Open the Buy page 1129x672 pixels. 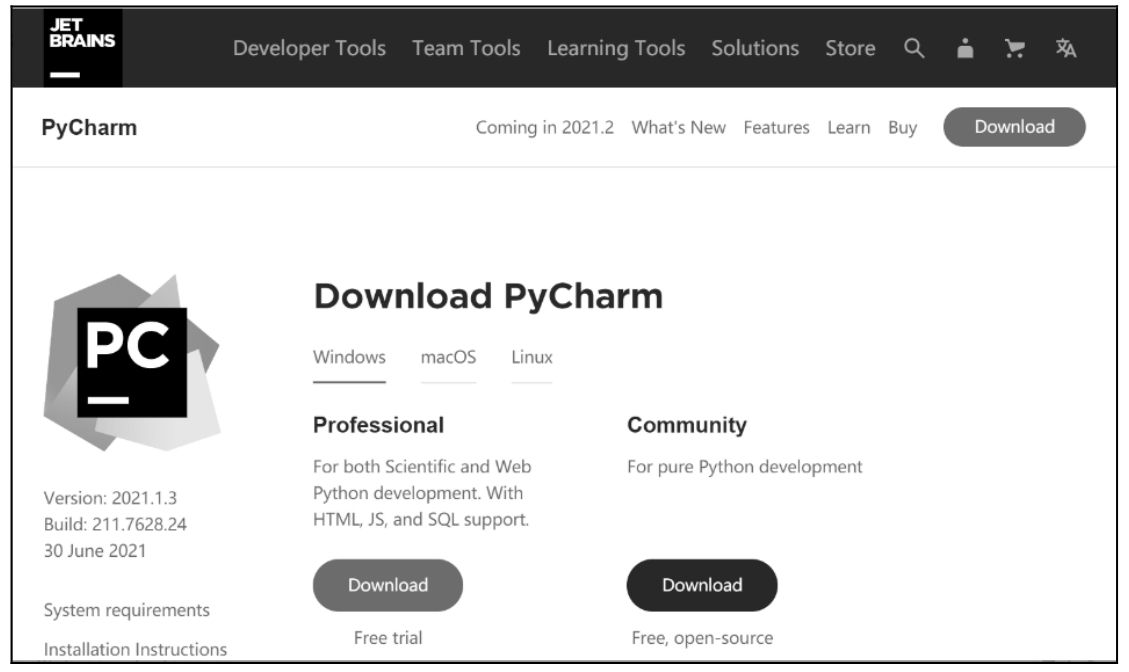pyautogui.click(x=902, y=127)
